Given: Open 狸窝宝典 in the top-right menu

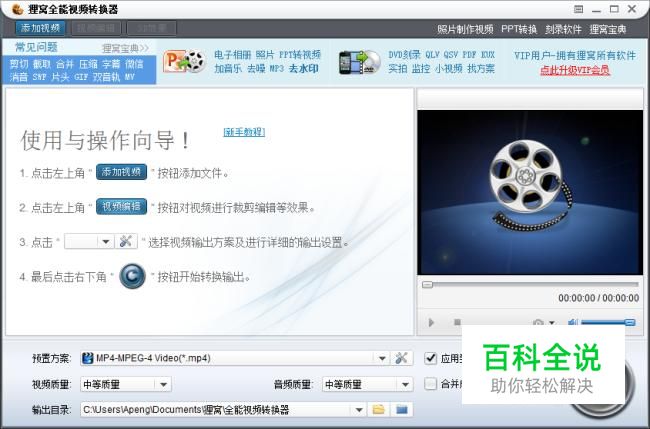Looking at the screenshot, I should [x=608, y=29].
